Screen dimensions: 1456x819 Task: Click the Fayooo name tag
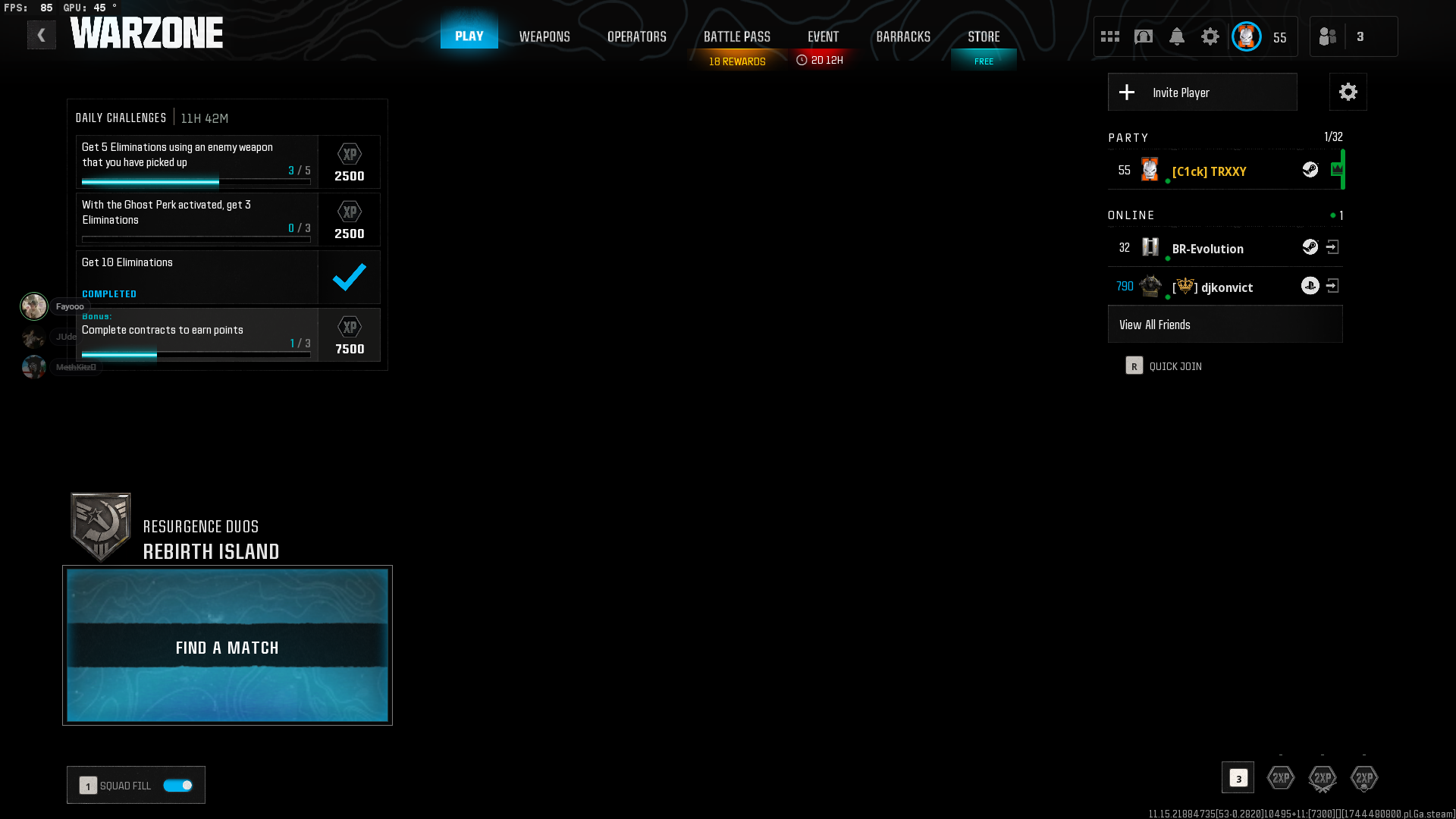70,306
